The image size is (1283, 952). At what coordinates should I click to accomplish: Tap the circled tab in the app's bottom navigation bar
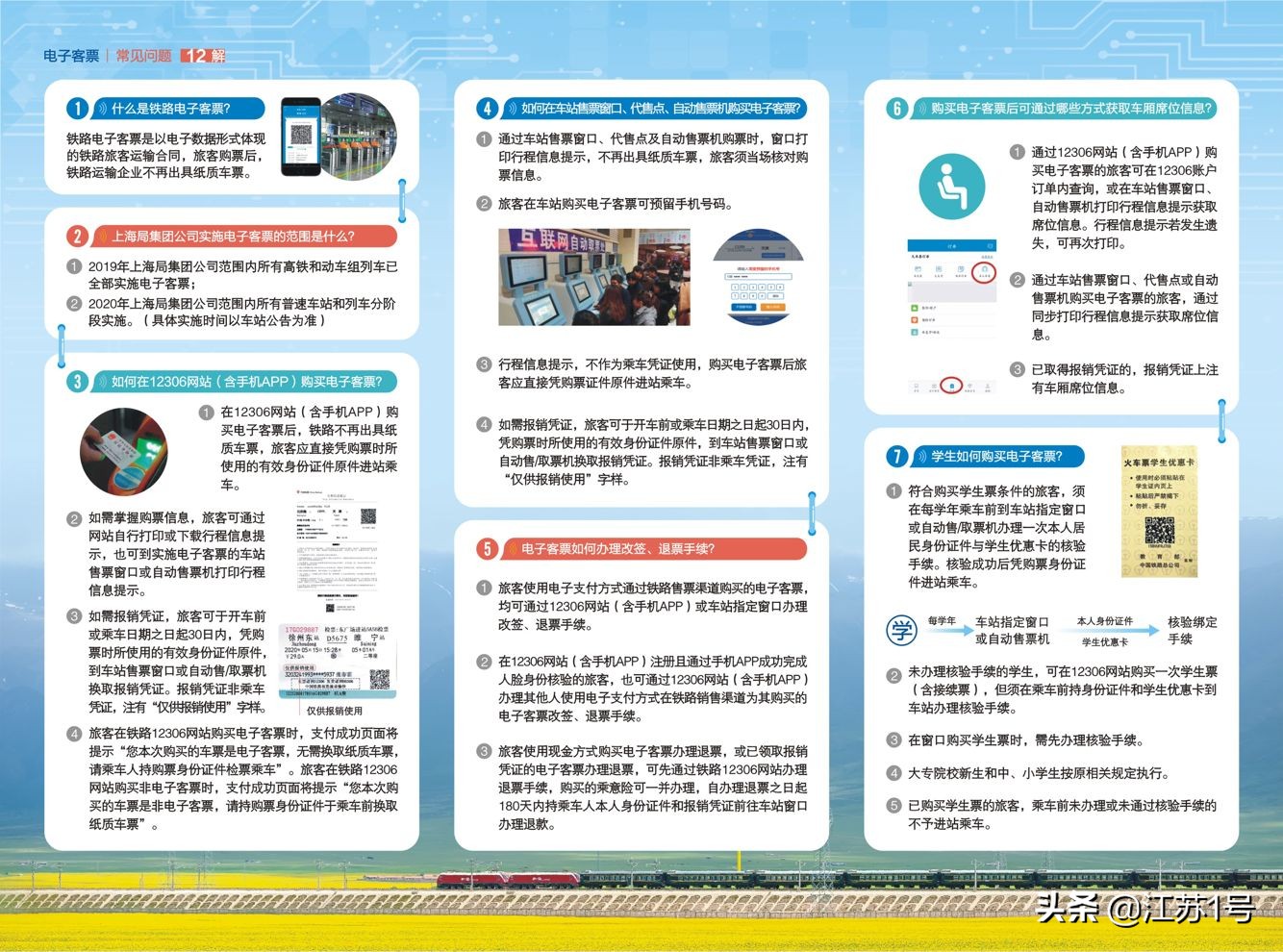[x=952, y=386]
